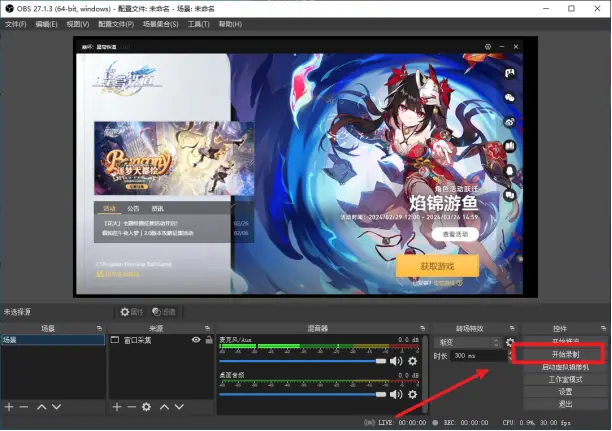
Task: Open the 编辑(E) menu
Action: pyautogui.click(x=46, y=24)
